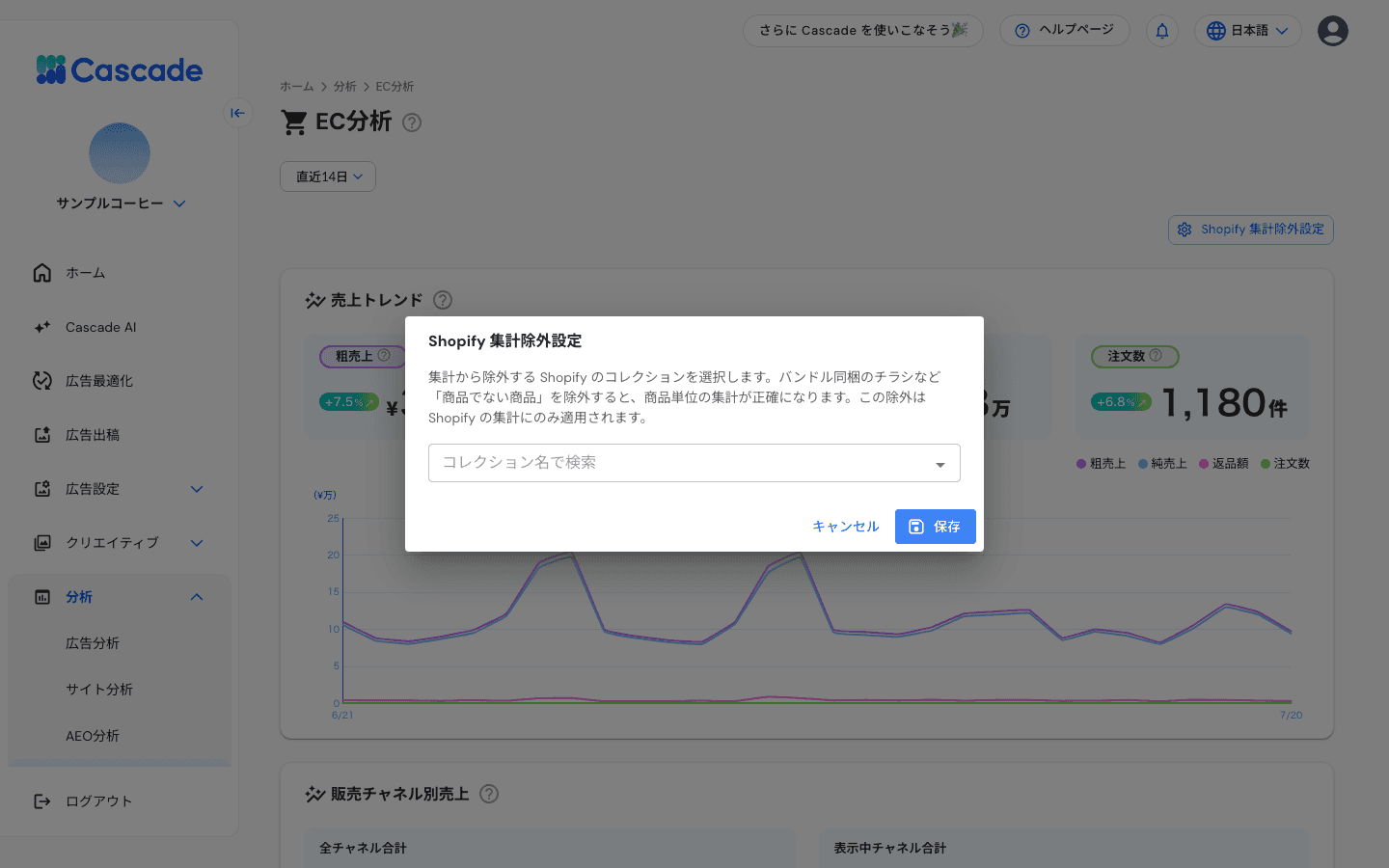Expand the クリエイティブ submenu chevron
The height and width of the screenshot is (868, 1389).
pos(197,543)
